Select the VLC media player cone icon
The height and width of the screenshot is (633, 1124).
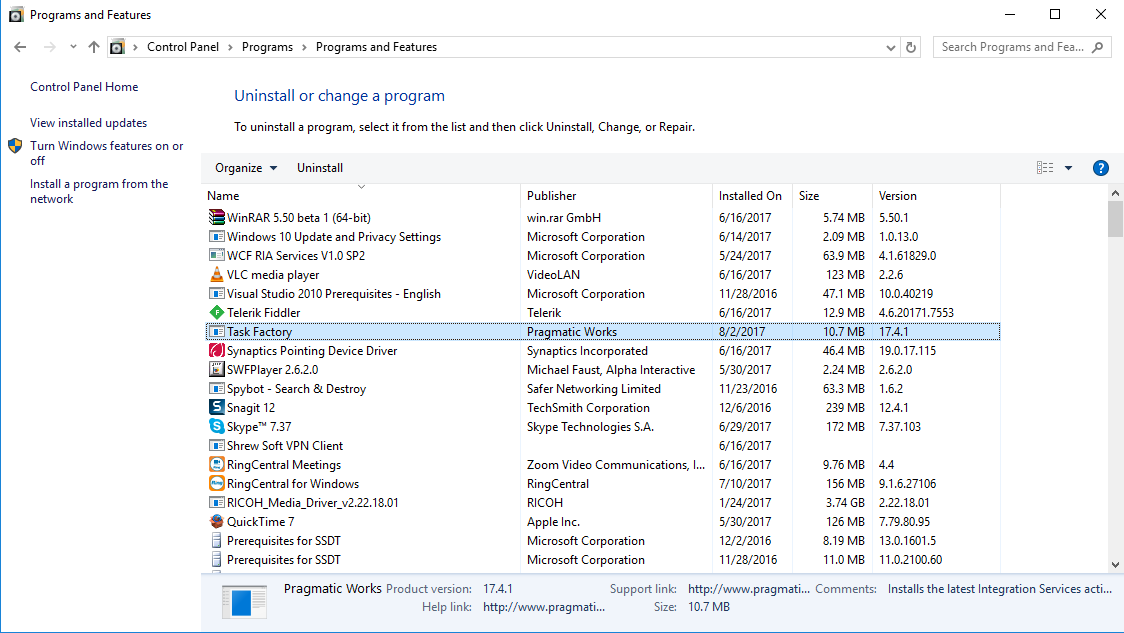point(216,275)
